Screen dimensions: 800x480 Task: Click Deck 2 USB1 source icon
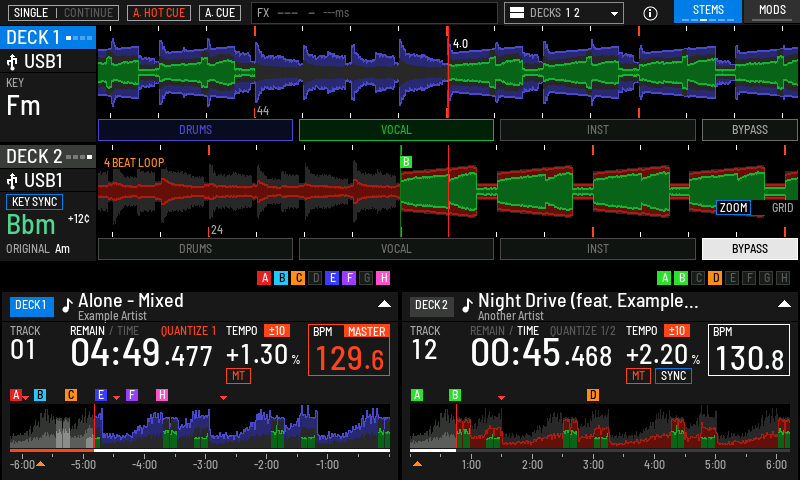[x=12, y=181]
